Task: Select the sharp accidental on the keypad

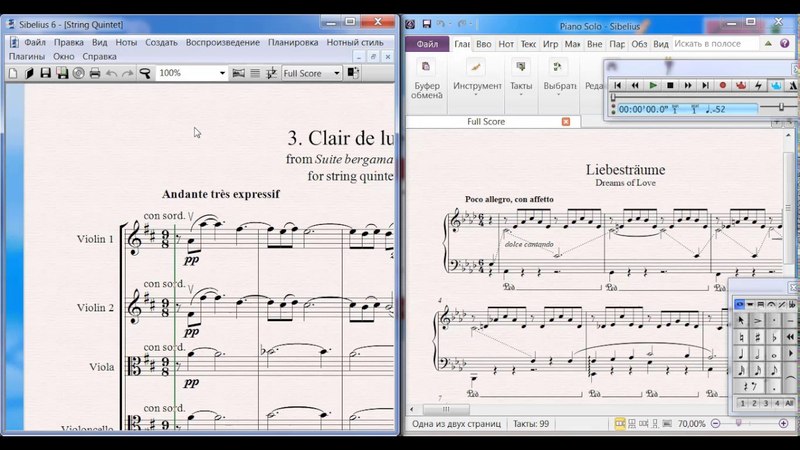Action: tap(758, 337)
